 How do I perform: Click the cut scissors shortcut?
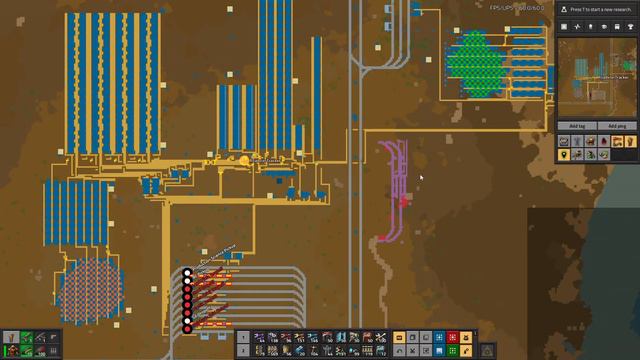412,351
